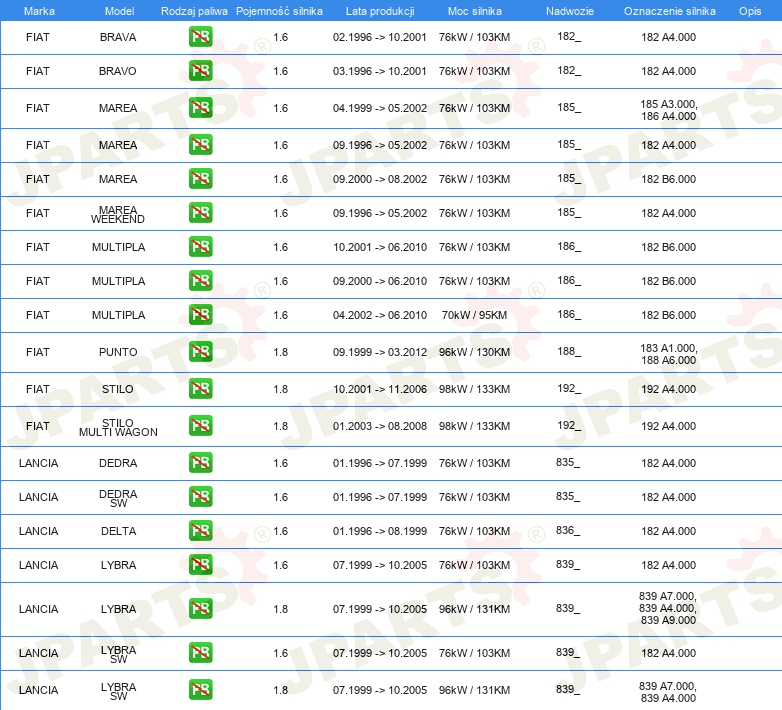782x710 pixels.
Task: Click the Model column header
Action: click(x=119, y=11)
